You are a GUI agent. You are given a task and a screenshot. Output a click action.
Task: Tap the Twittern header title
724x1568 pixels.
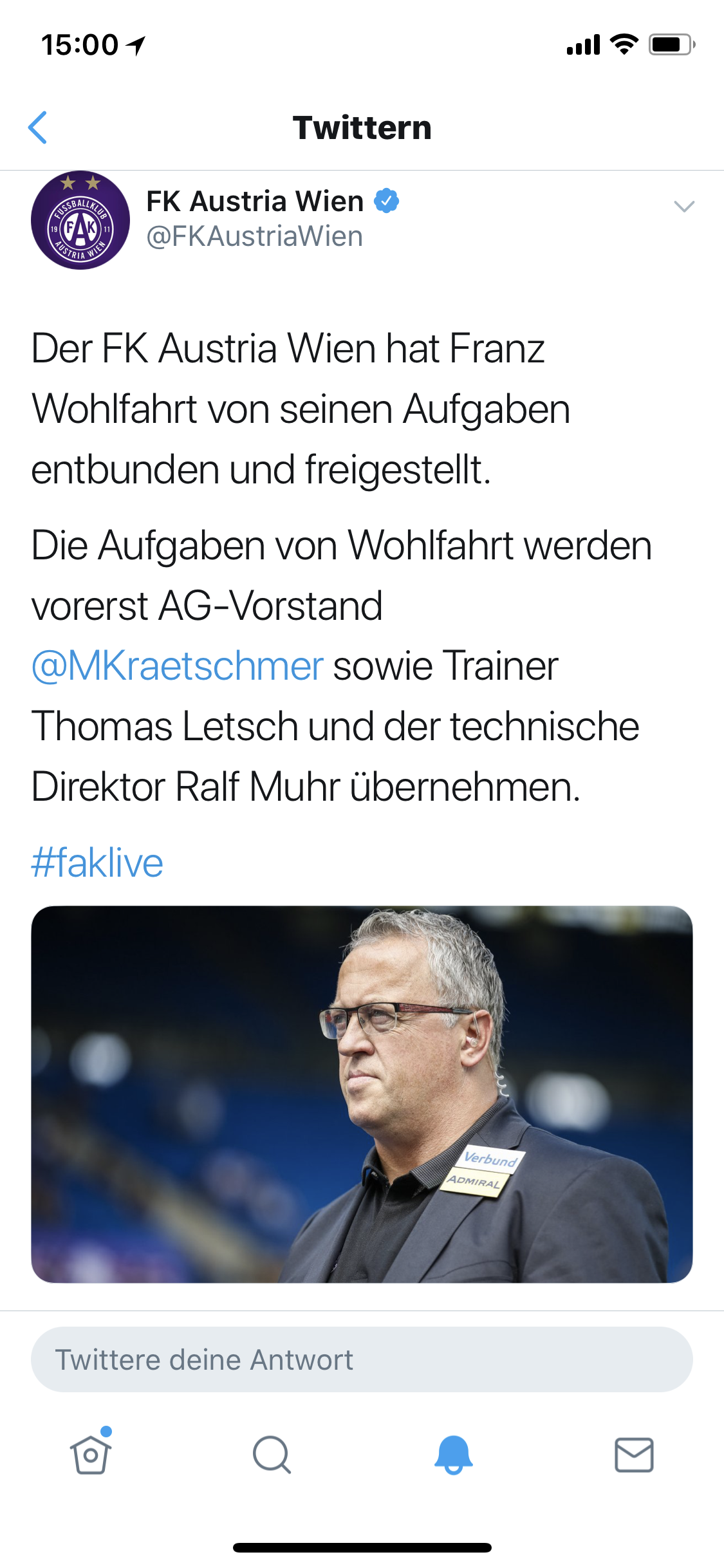pos(362,127)
